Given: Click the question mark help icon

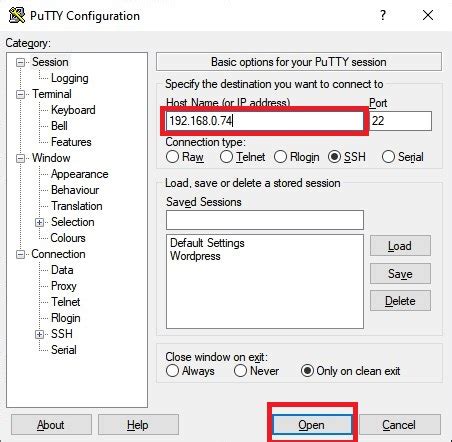Looking at the screenshot, I should [383, 15].
